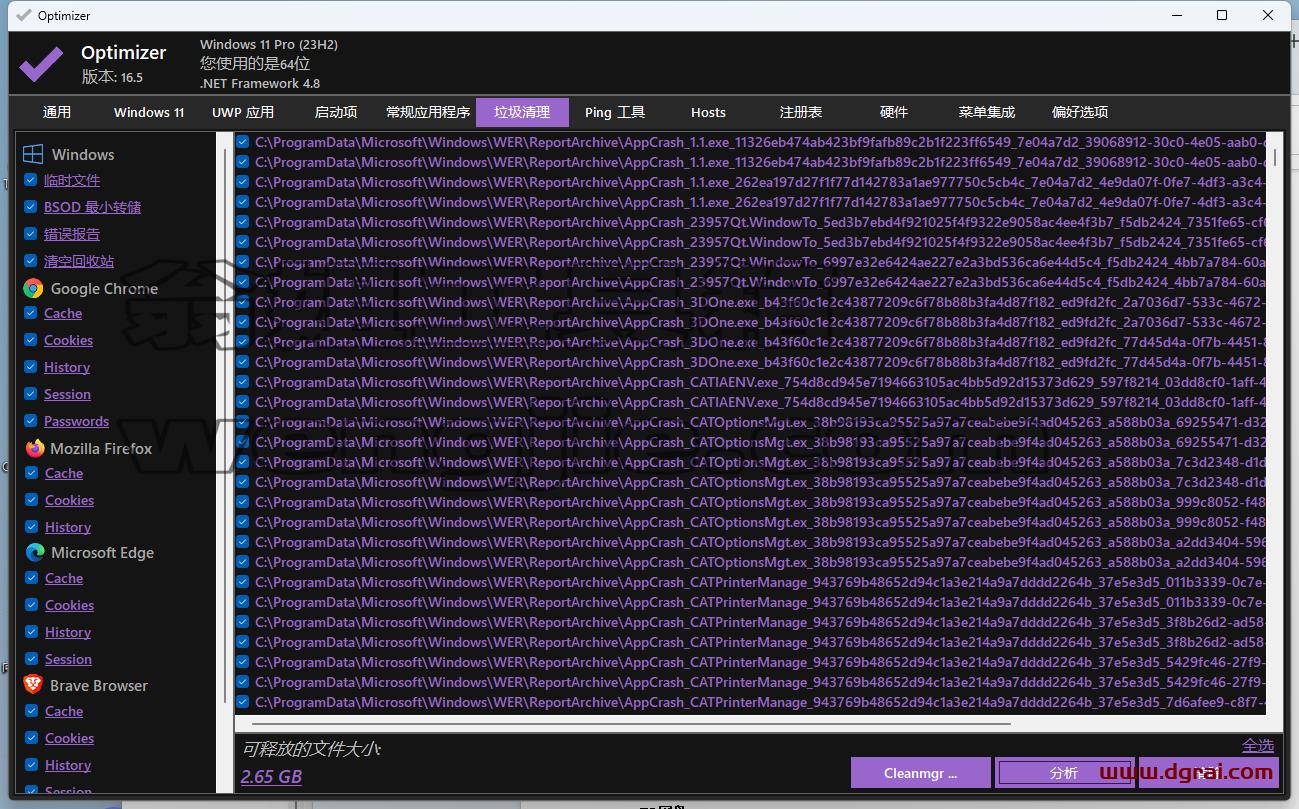1299x809 pixels.
Task: Open the 常规应用程序 tab
Action: coord(428,112)
